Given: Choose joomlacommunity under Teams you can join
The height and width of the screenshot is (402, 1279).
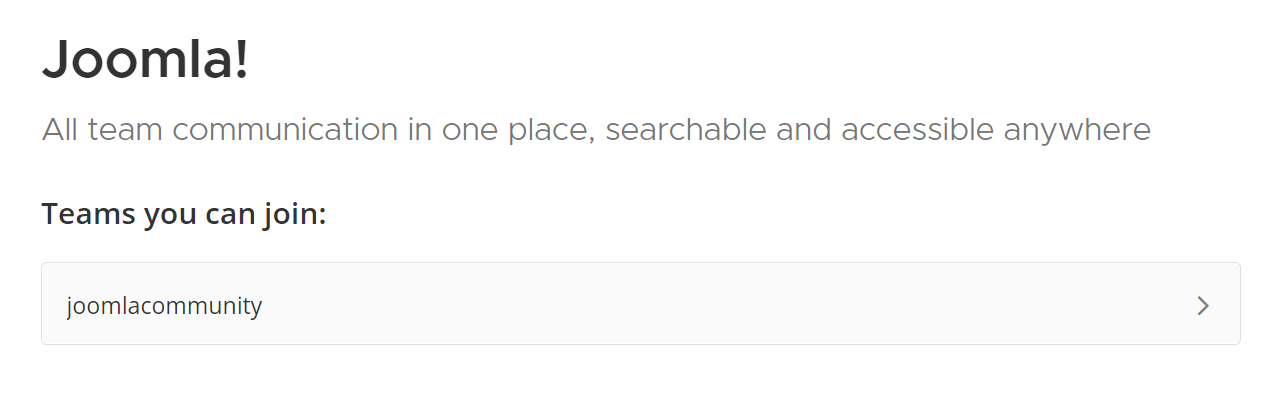Looking at the screenshot, I should click(164, 306).
